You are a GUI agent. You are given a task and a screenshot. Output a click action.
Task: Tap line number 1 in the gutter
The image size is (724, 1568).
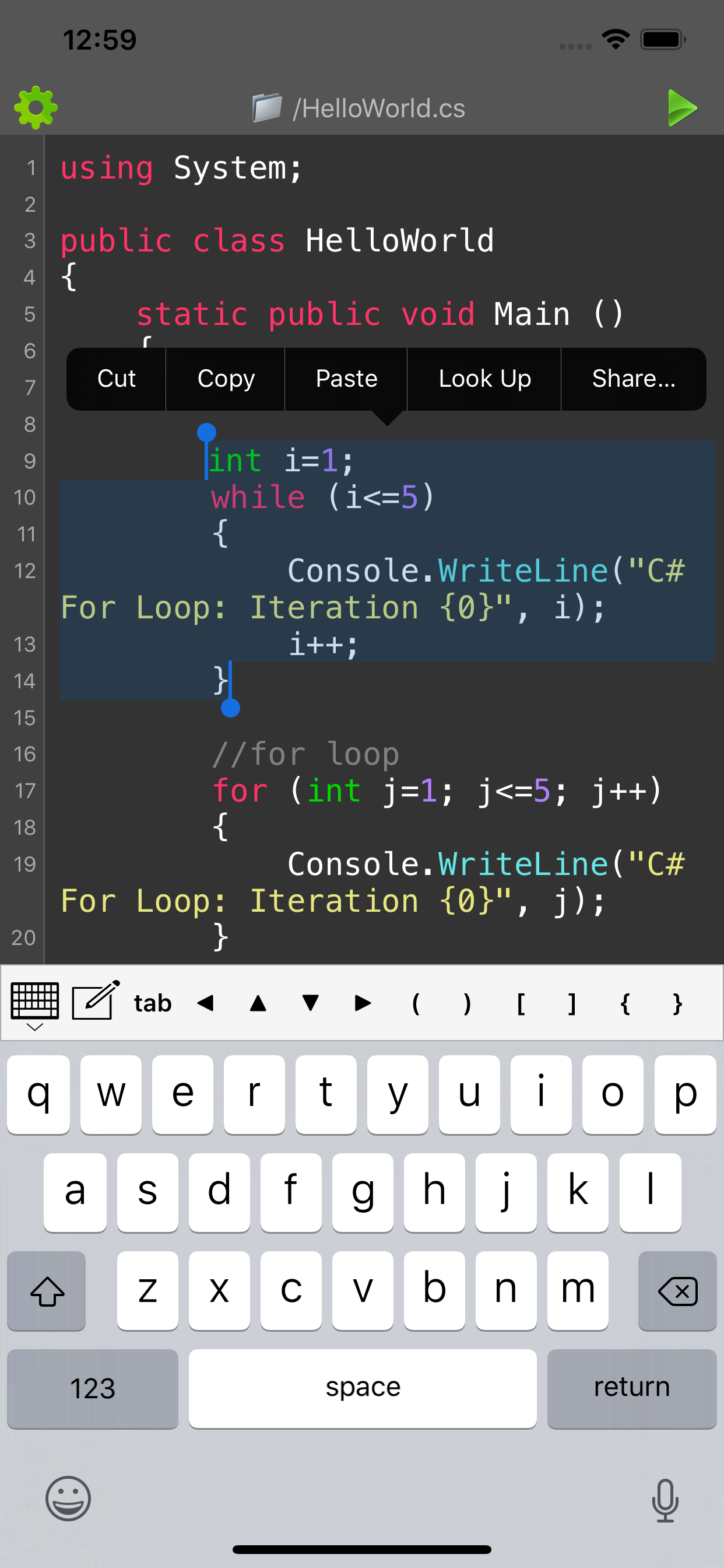coord(31,168)
